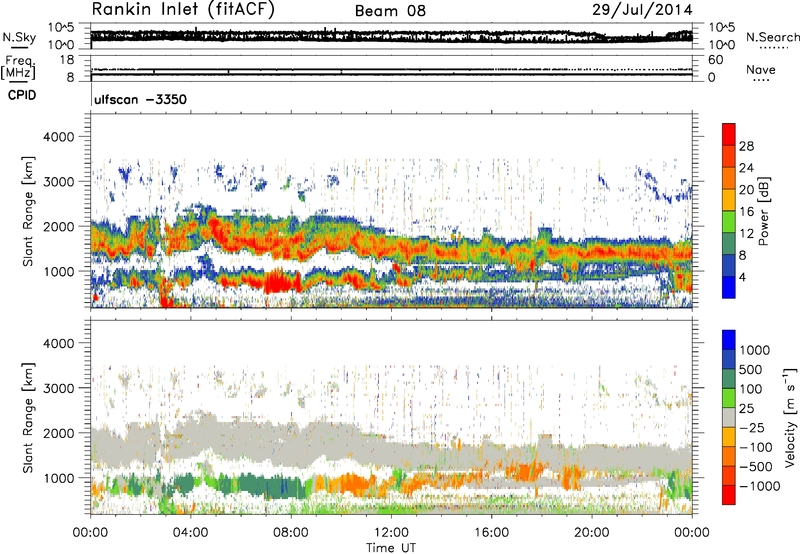Click the '18' frequency axis tick label
Screen dimensions: 800x554
click(67, 60)
